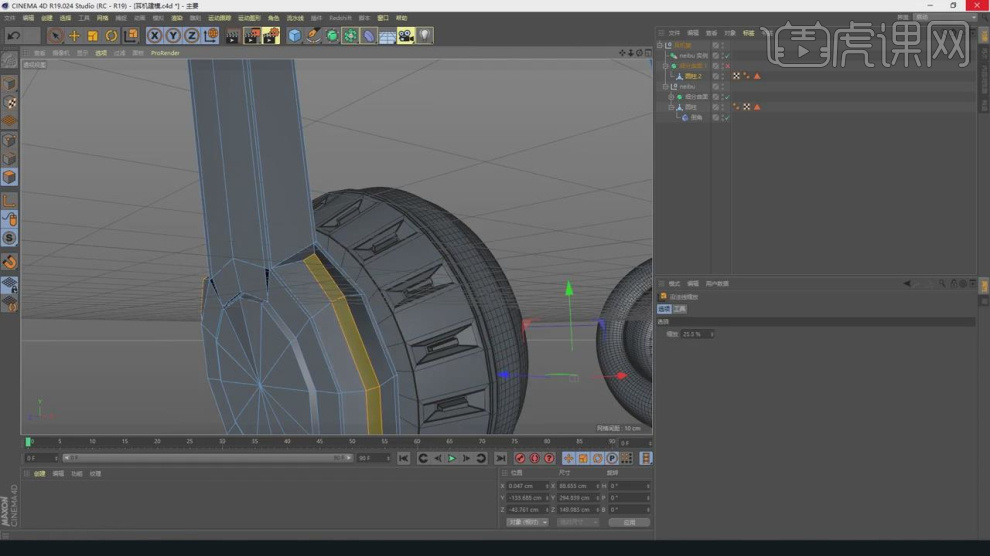Click the Light bulb icon
This screenshot has height=556, width=990.
tap(424, 36)
